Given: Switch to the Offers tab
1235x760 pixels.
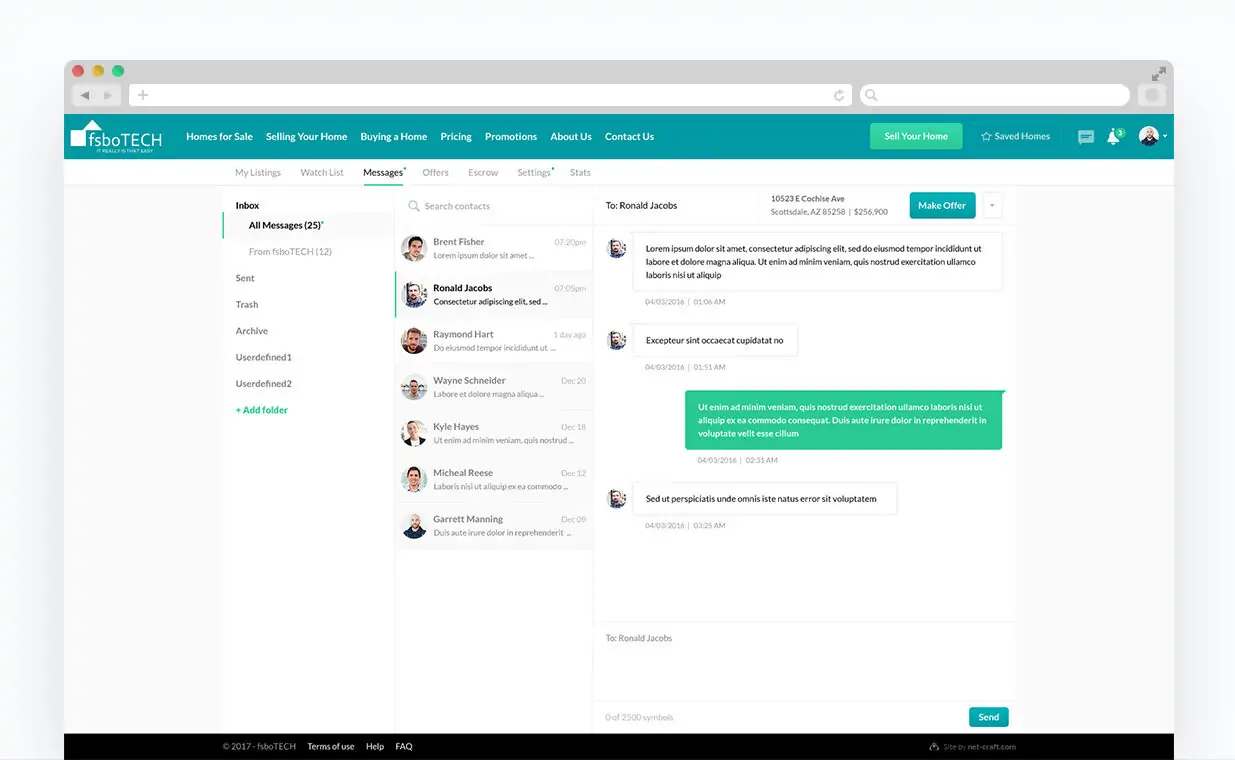Looking at the screenshot, I should pyautogui.click(x=435, y=173).
